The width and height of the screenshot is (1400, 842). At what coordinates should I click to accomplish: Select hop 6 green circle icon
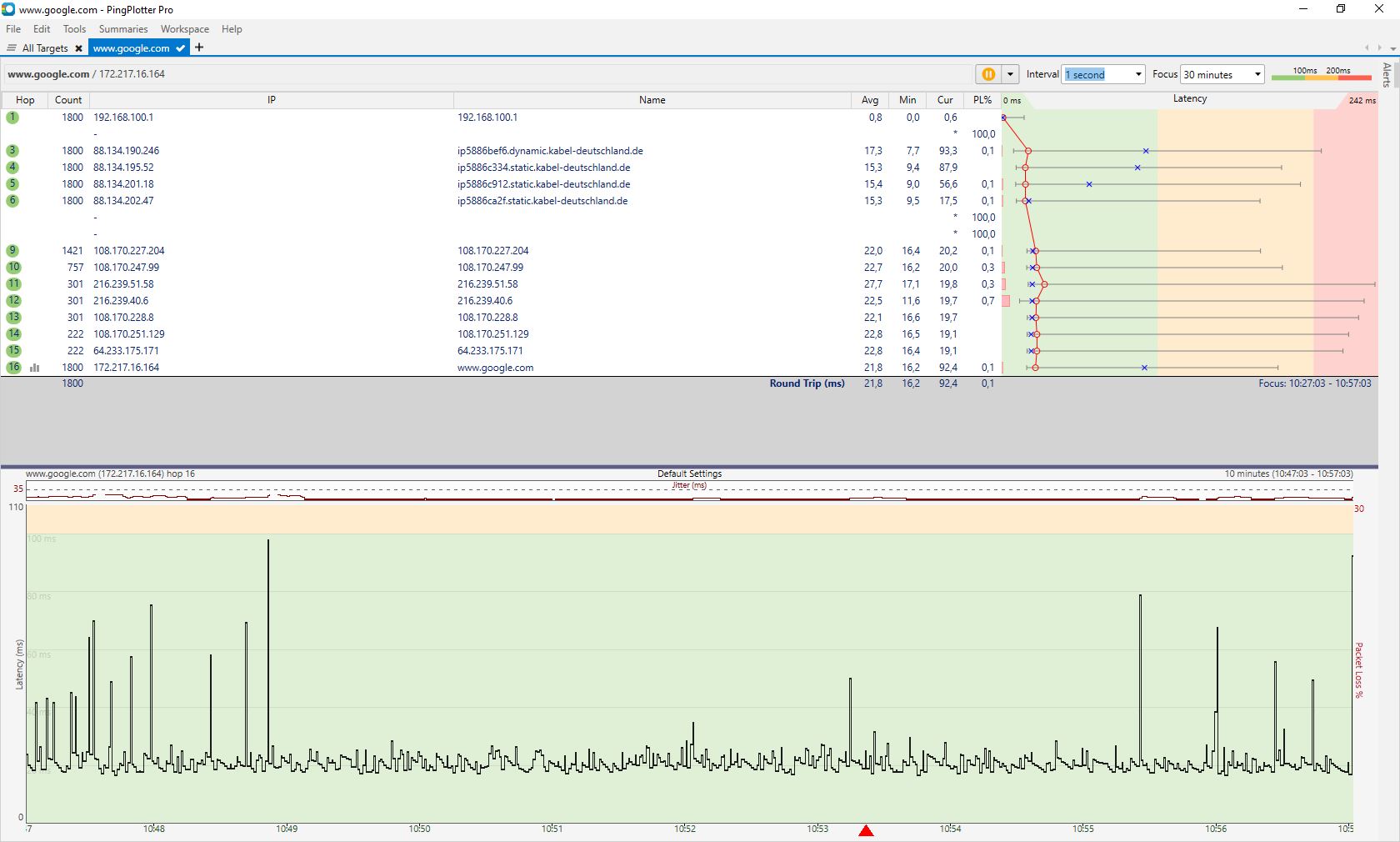(12, 201)
